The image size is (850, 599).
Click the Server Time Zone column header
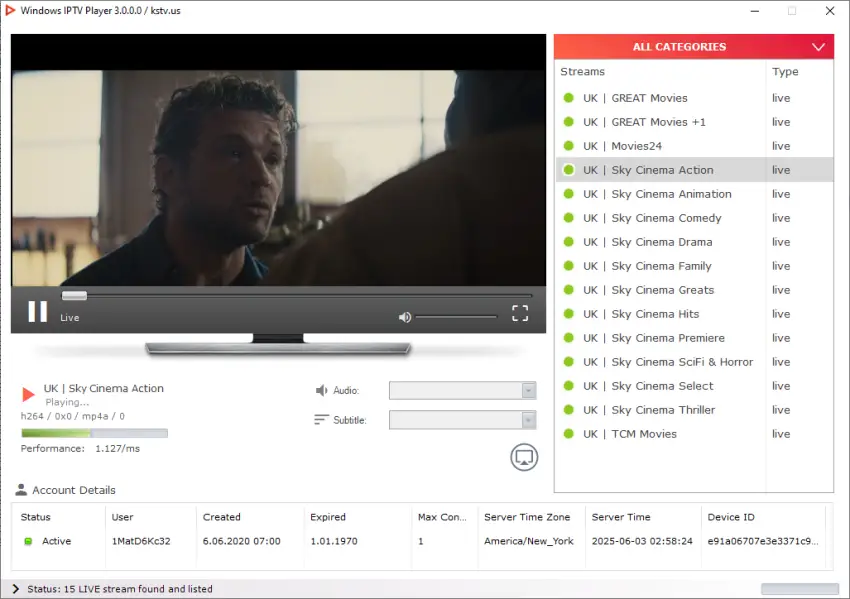527,517
